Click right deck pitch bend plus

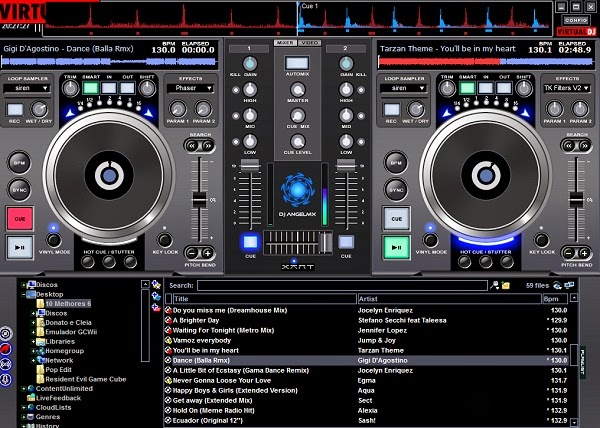(x=584, y=253)
